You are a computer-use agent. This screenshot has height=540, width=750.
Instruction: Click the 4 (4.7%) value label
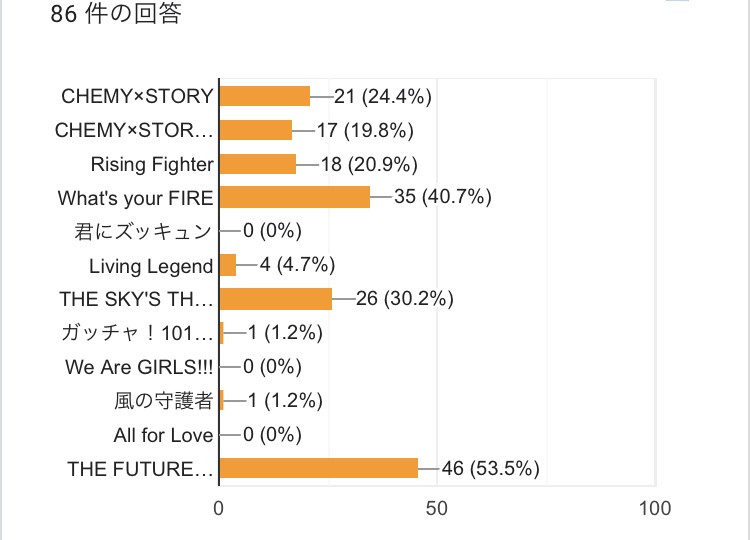297,265
